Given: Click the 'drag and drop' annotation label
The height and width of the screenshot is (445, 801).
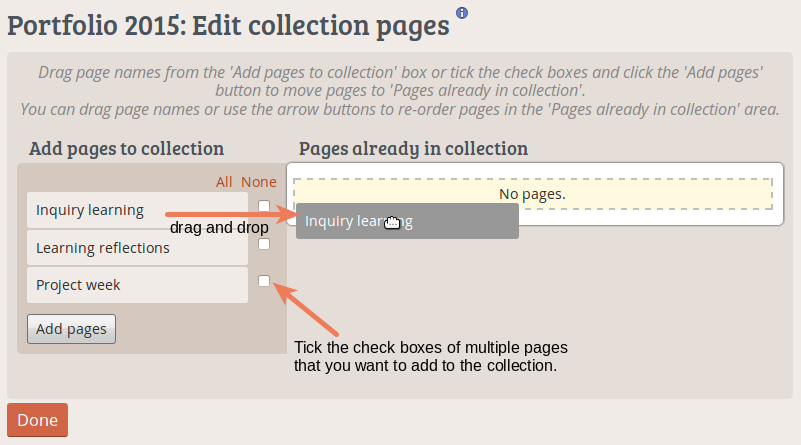Looking at the screenshot, I should pyautogui.click(x=219, y=228).
